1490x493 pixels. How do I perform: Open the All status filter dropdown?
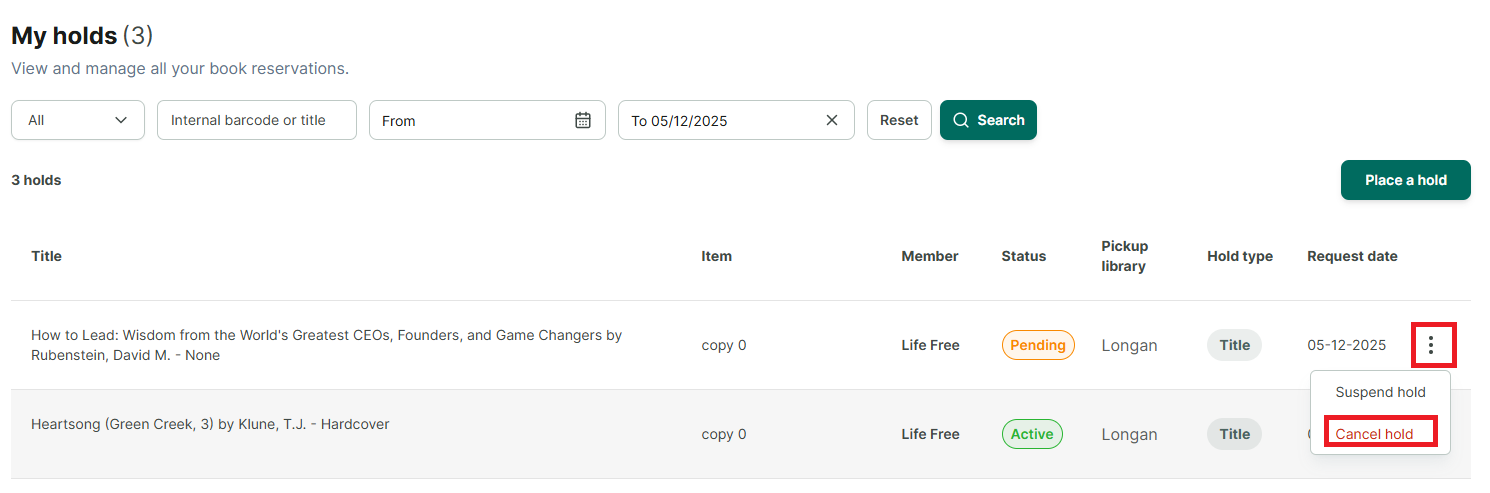pos(78,120)
